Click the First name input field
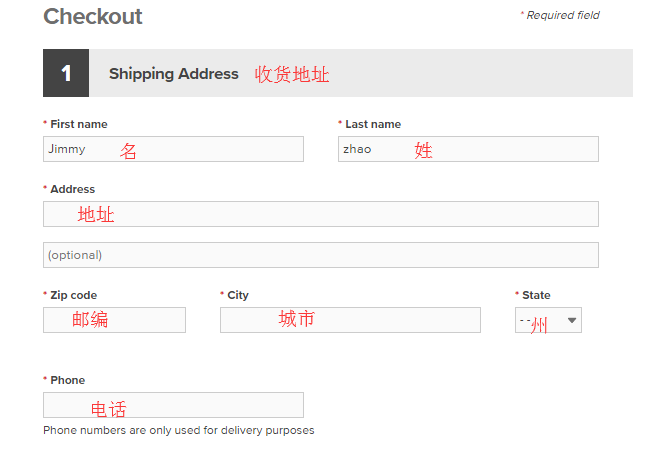The height and width of the screenshot is (453, 664). coord(173,149)
